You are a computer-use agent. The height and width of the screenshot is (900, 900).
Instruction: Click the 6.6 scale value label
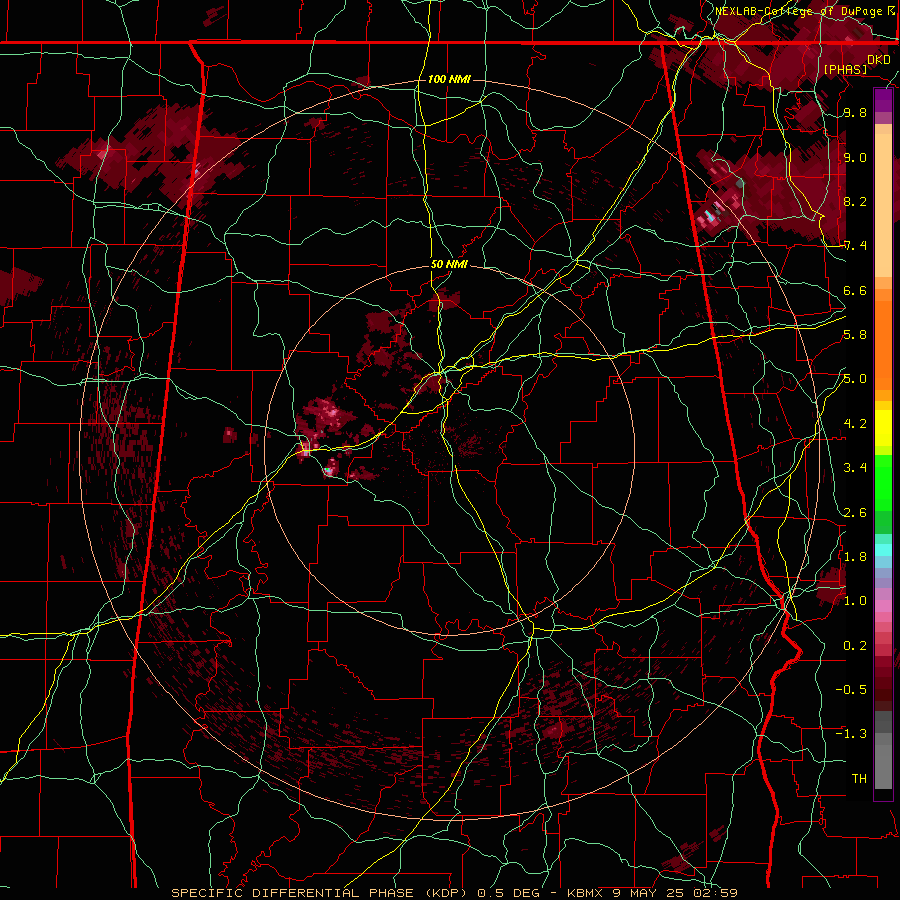click(x=855, y=290)
